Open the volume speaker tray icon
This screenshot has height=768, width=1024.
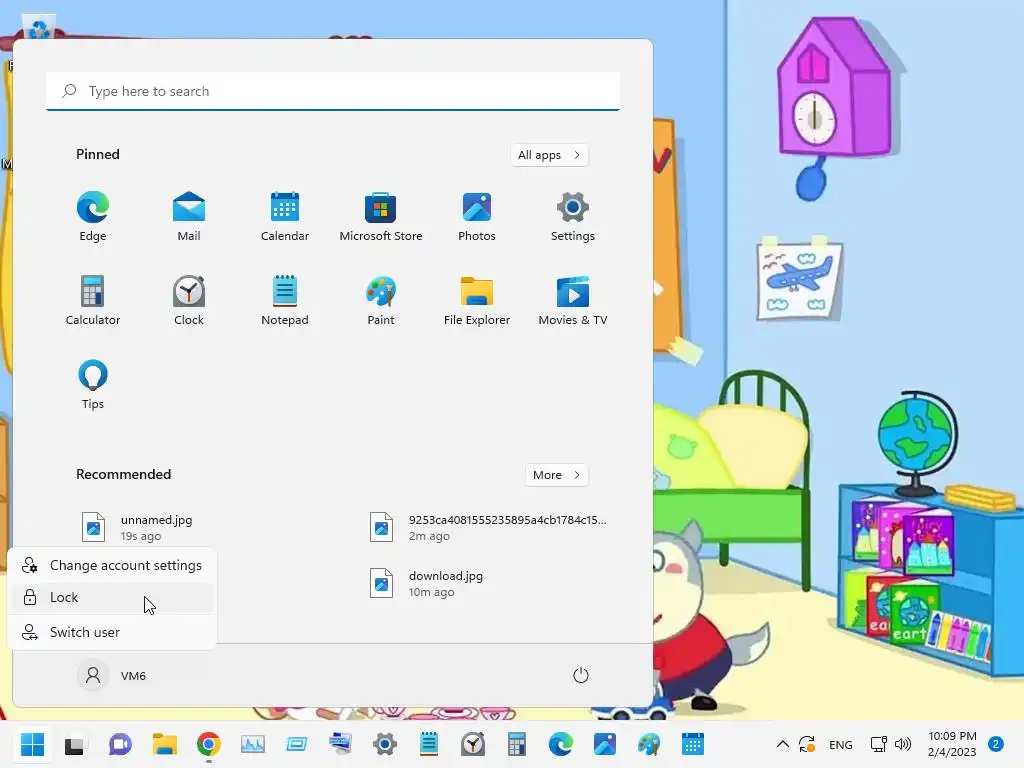[903, 744]
